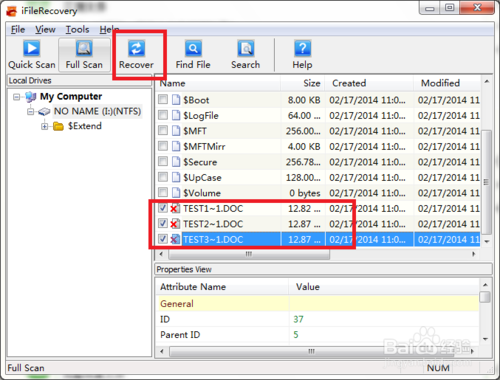Open the Tools menu
The width and height of the screenshot is (500, 380).
click(x=77, y=30)
